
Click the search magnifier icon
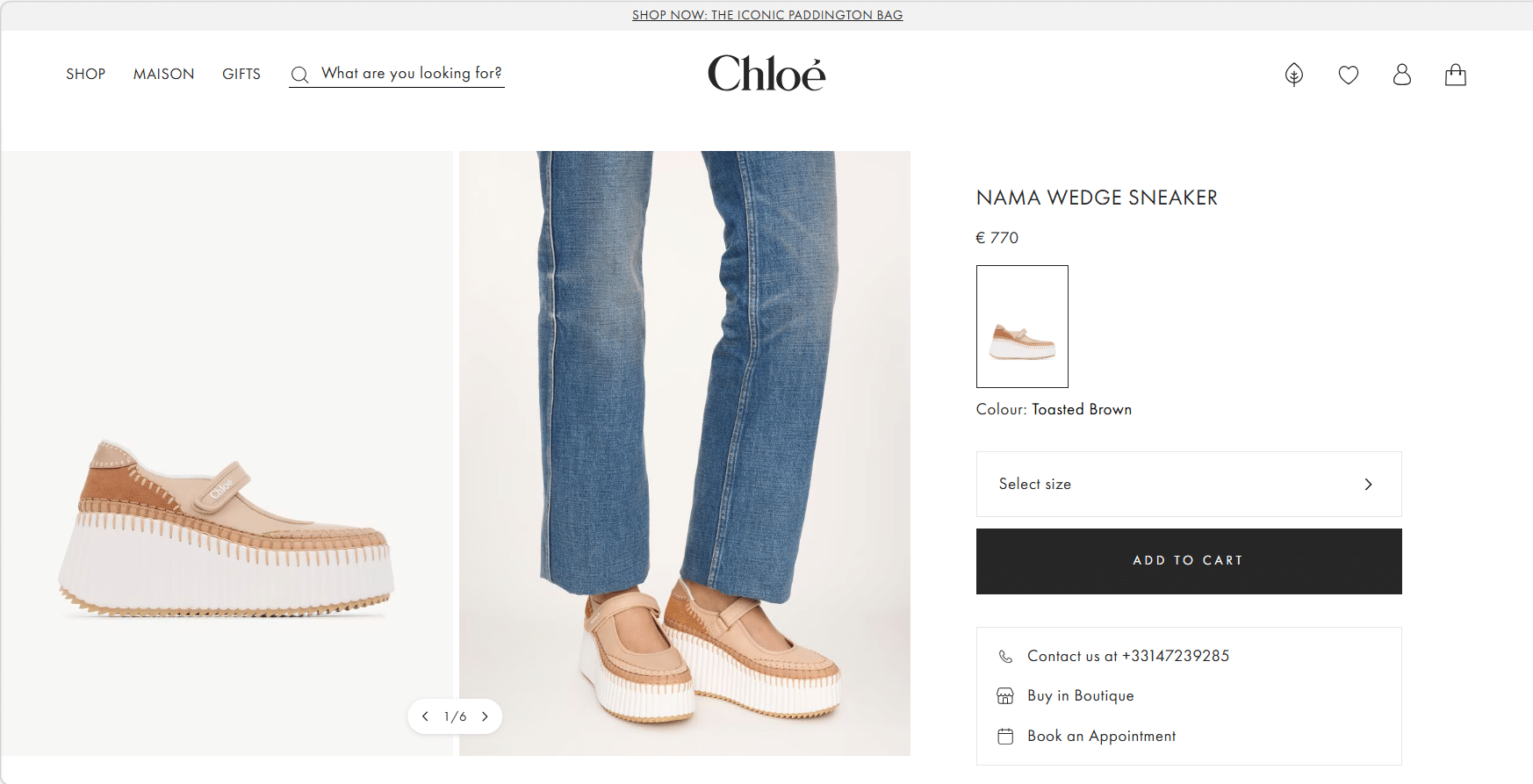pyautogui.click(x=299, y=75)
